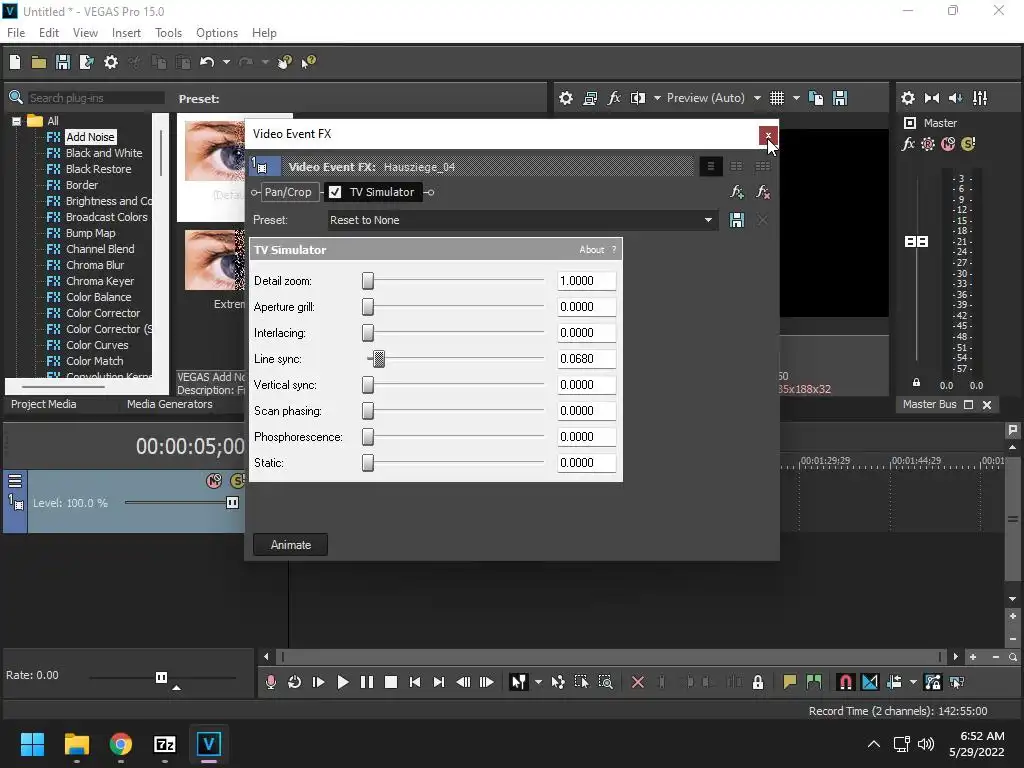Select Black and White plug-in
The width and height of the screenshot is (1024, 768).
click(104, 153)
